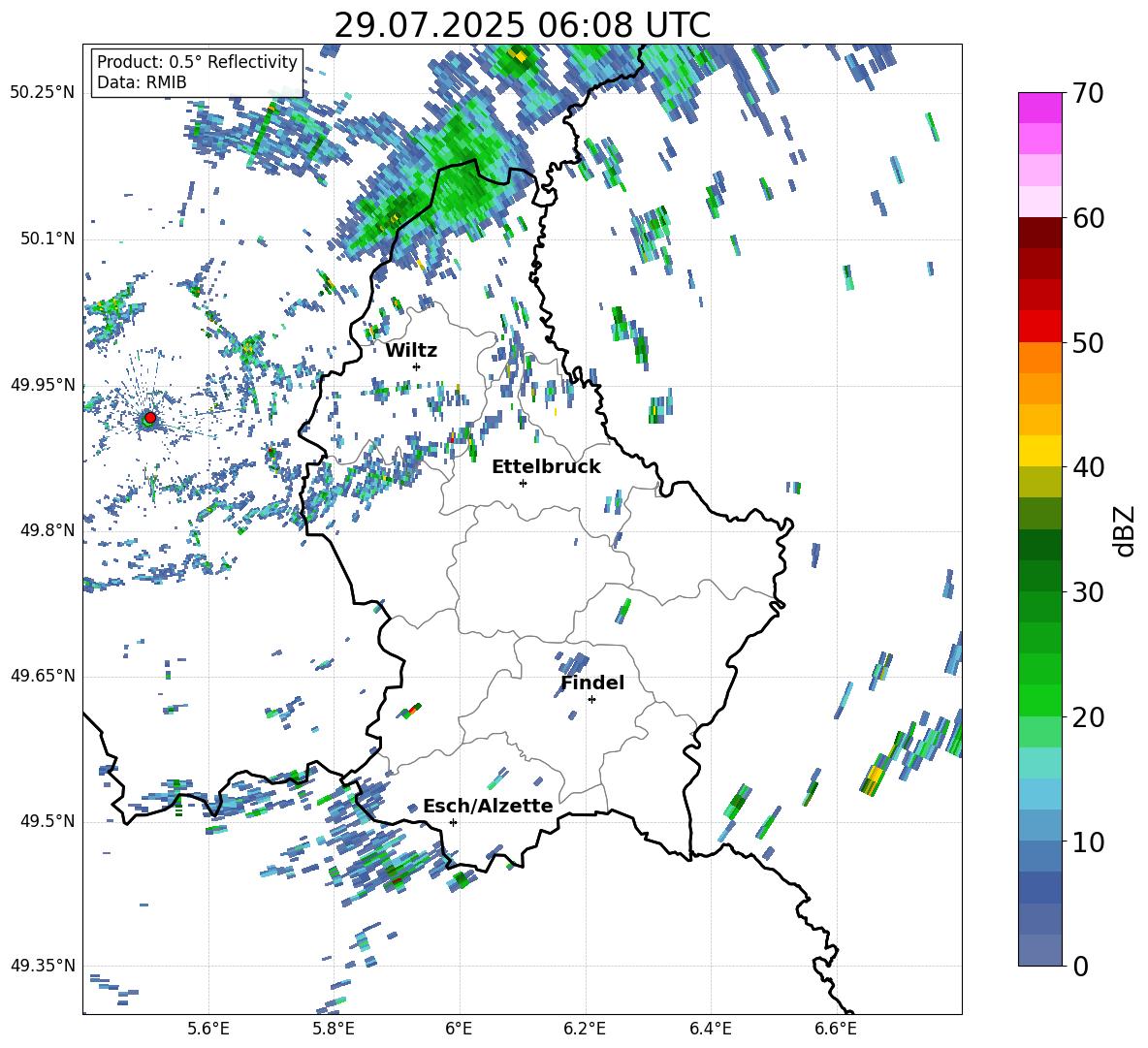The height and width of the screenshot is (1048, 1148).
Task: Click the Data: RMIB label
Action: [142, 82]
